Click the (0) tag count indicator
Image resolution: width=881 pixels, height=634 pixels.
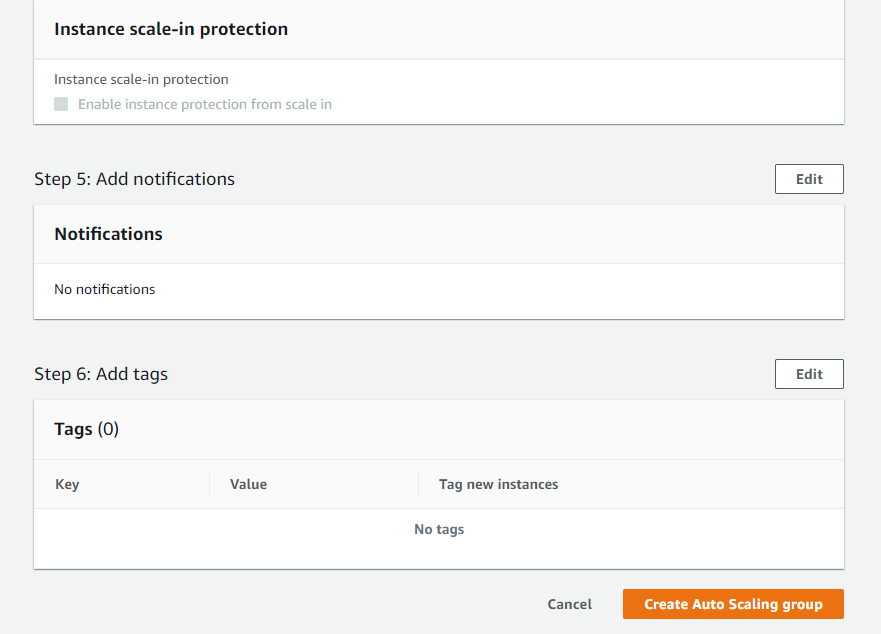click(x=108, y=429)
